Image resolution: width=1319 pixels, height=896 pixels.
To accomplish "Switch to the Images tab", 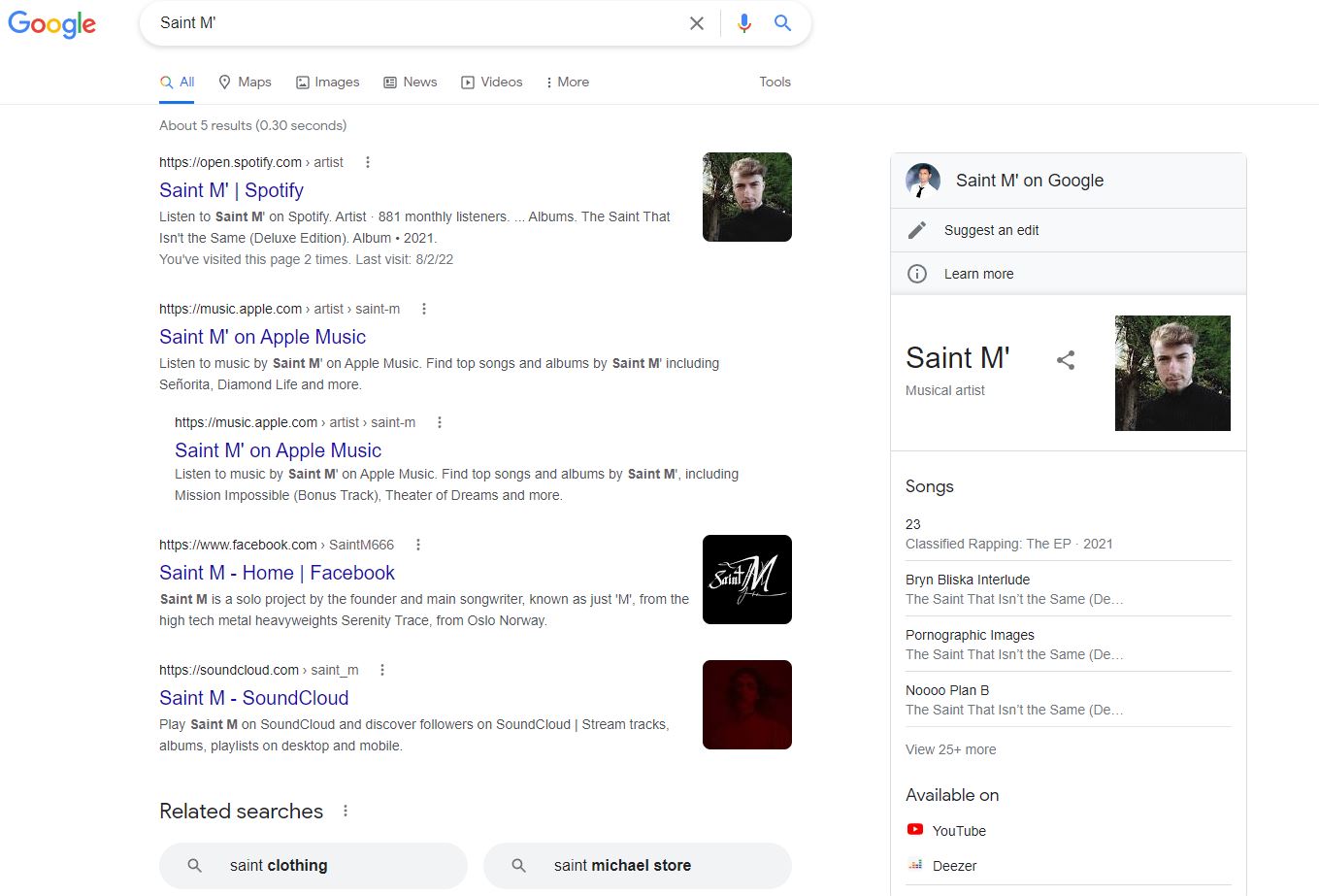I will (x=327, y=83).
